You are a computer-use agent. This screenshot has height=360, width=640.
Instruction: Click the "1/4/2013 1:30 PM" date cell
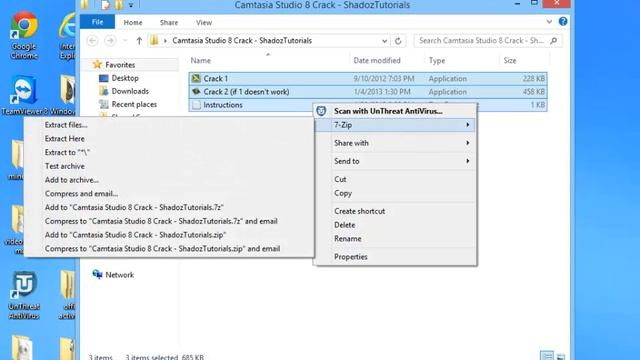tap(382, 91)
